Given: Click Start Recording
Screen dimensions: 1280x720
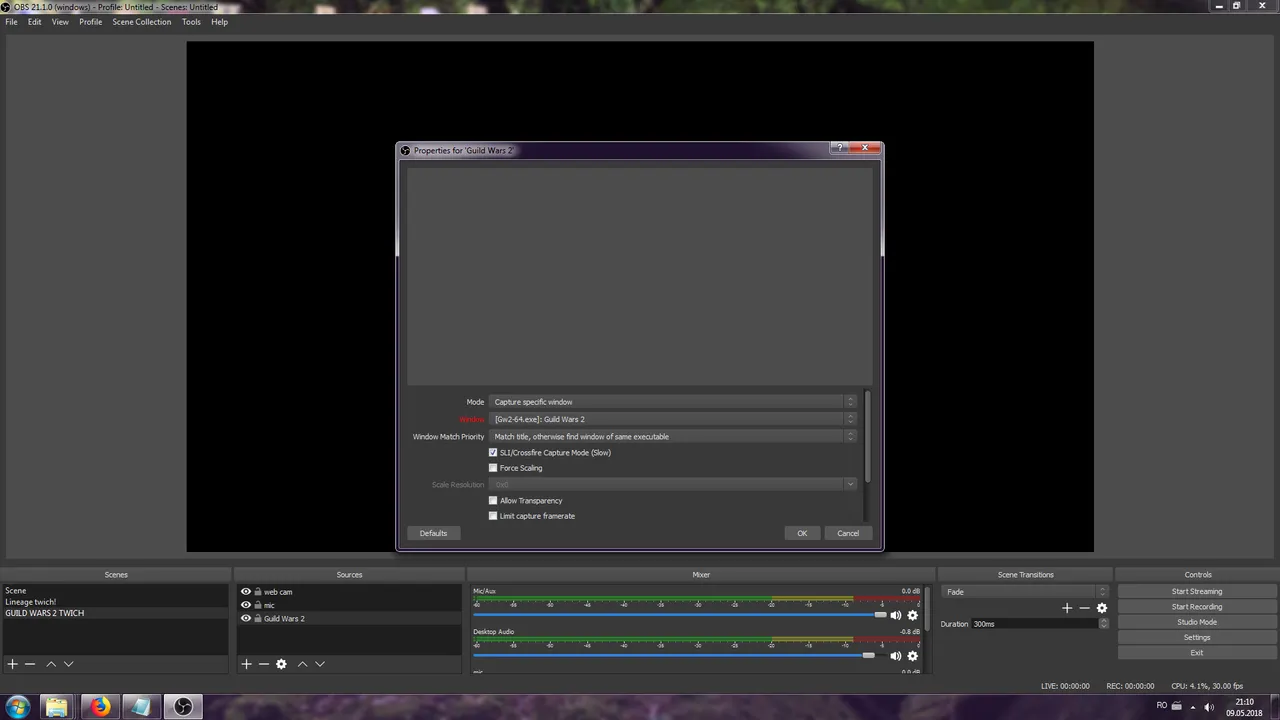Looking at the screenshot, I should [1197, 607].
